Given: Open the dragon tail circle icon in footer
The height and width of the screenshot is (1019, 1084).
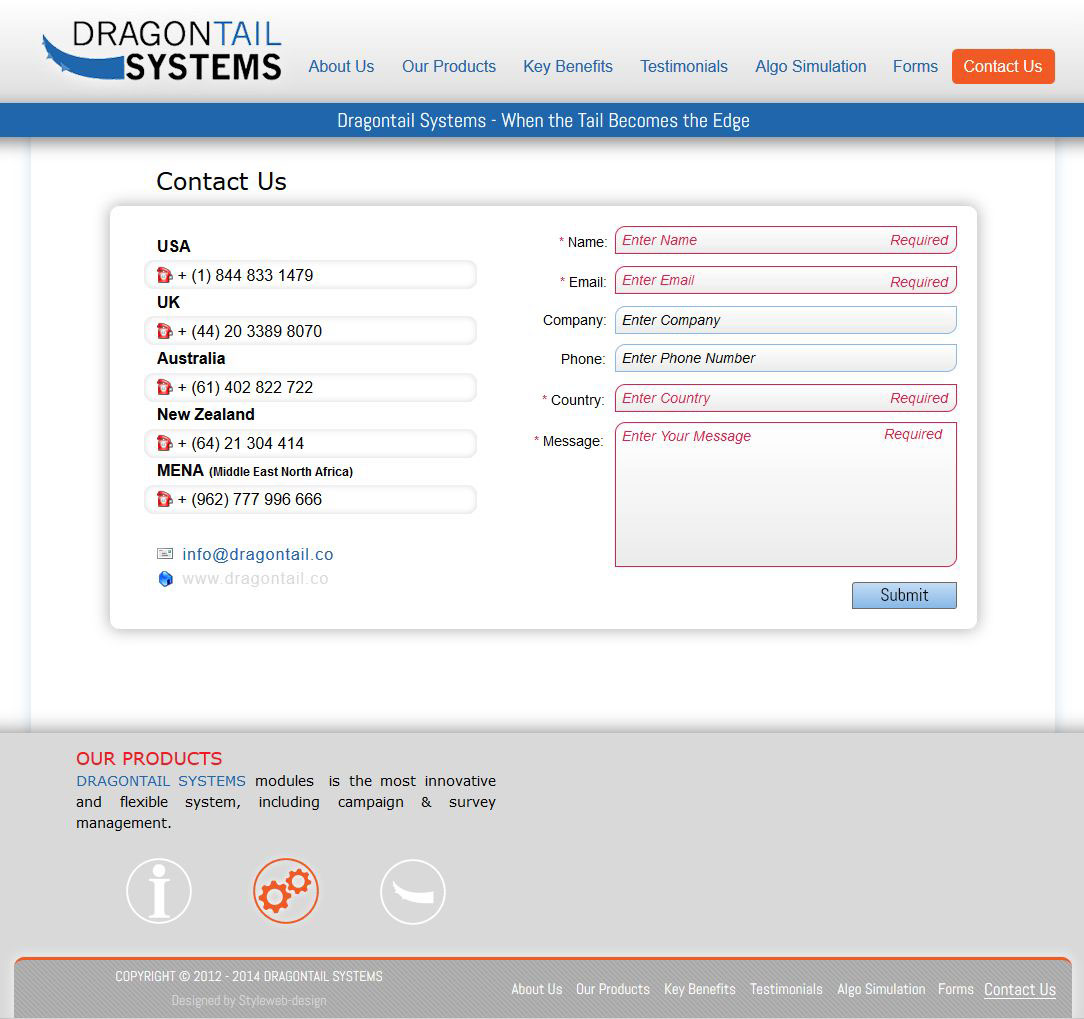Looking at the screenshot, I should pos(413,891).
